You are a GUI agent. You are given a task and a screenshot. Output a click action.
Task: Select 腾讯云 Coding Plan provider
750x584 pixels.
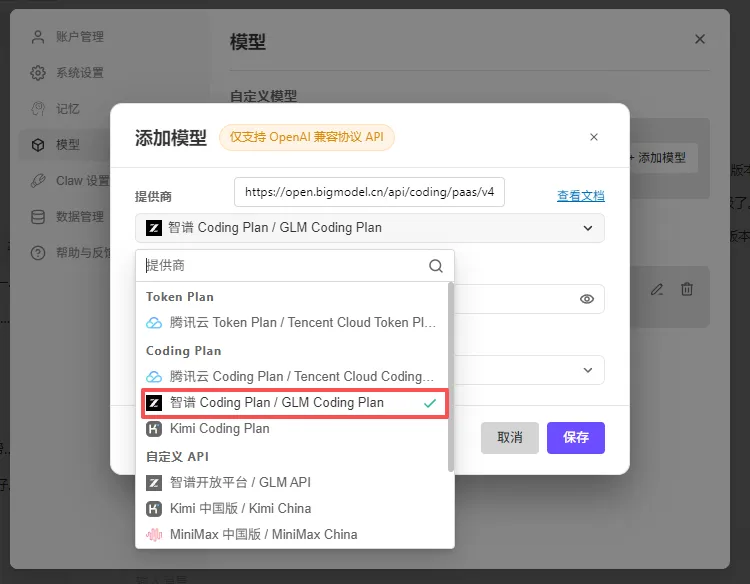pyautogui.click(x=292, y=377)
